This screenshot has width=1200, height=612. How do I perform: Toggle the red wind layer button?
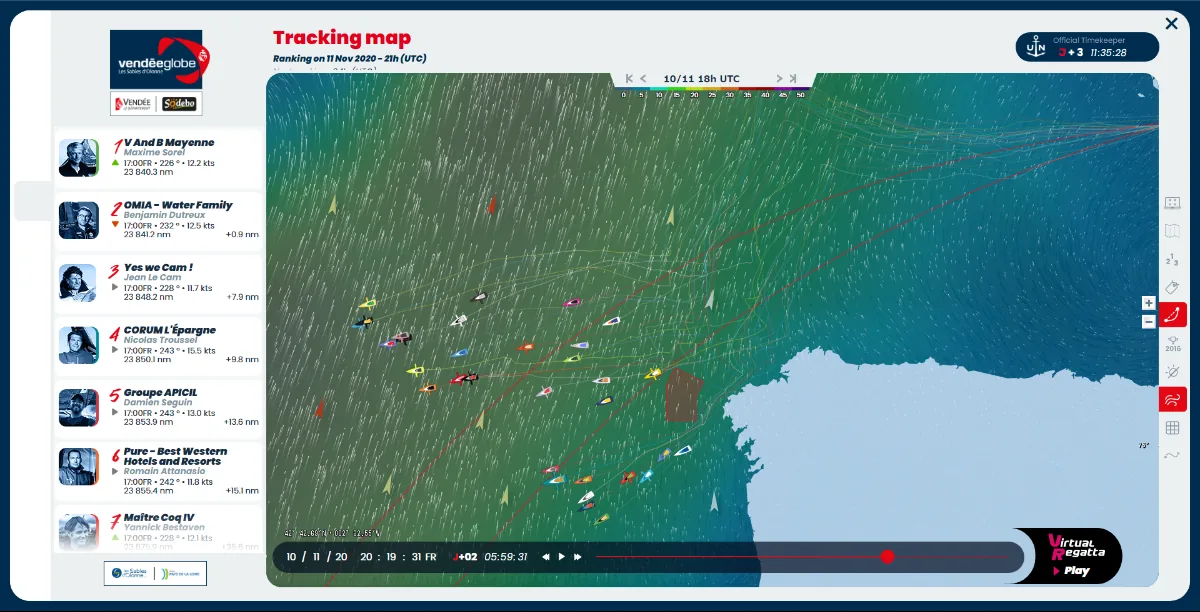pyautogui.click(x=1173, y=400)
